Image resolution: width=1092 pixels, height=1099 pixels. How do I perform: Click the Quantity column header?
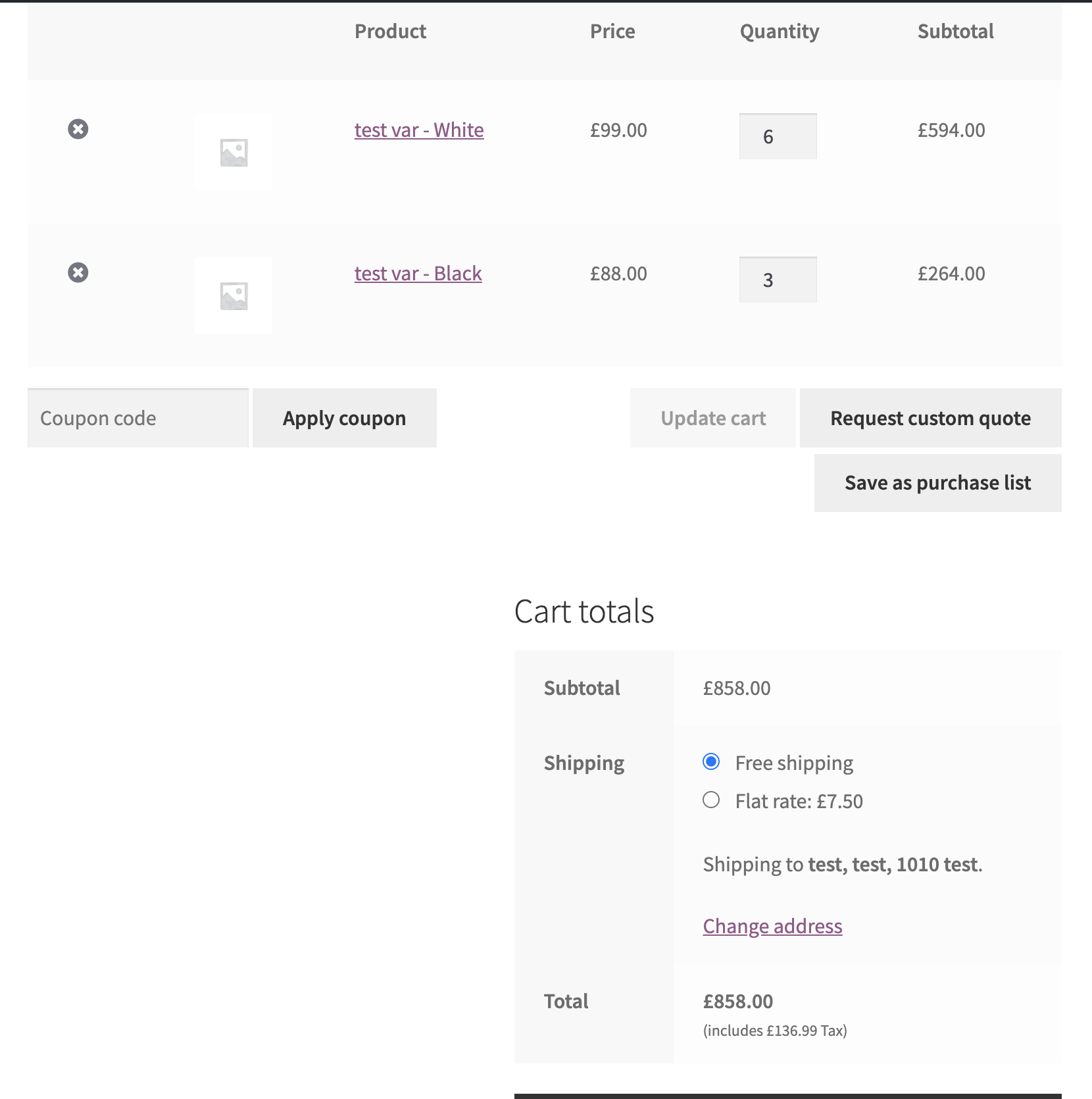780,32
